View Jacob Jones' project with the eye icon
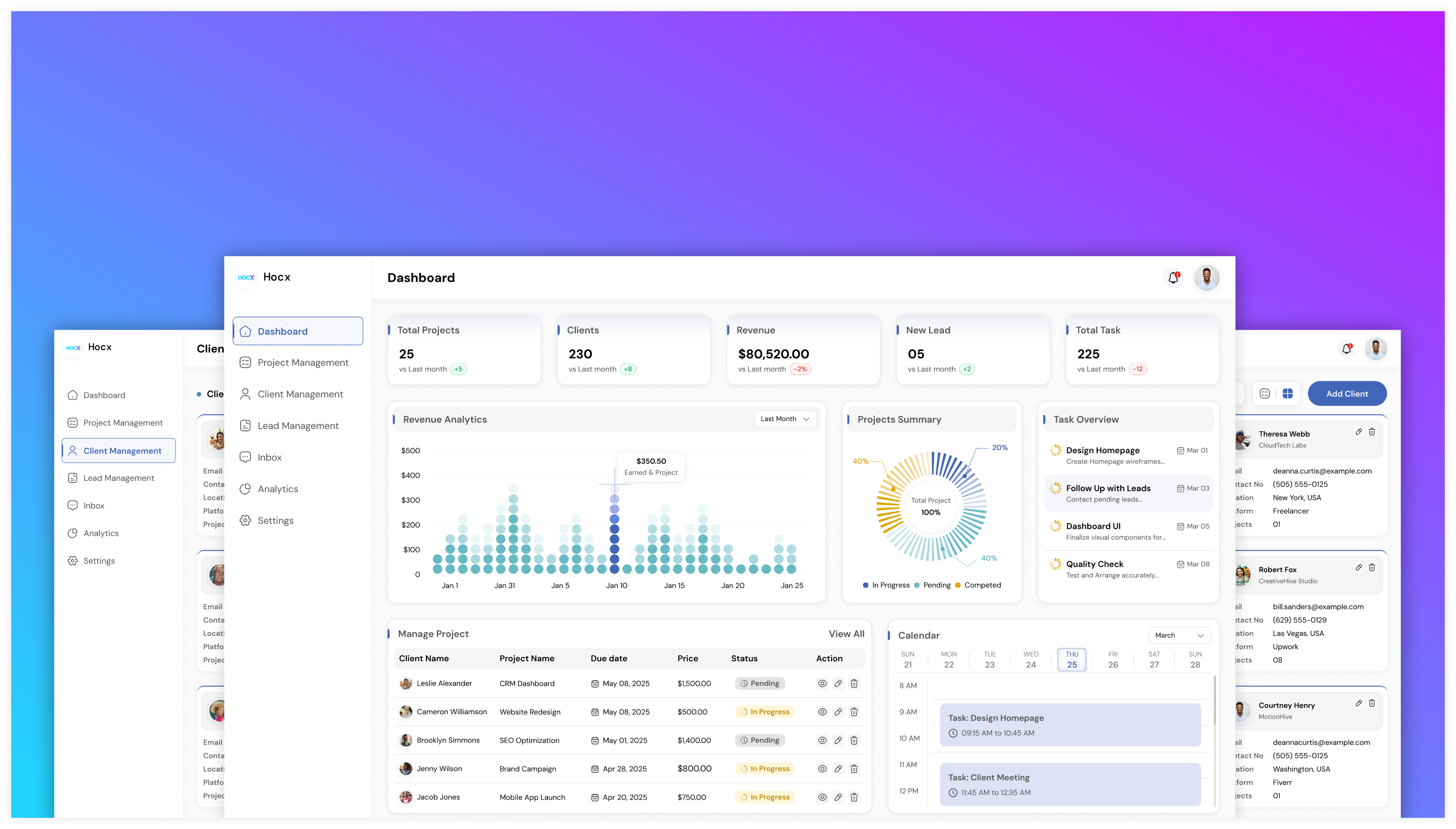This screenshot has width=1456, height=829. (822, 797)
